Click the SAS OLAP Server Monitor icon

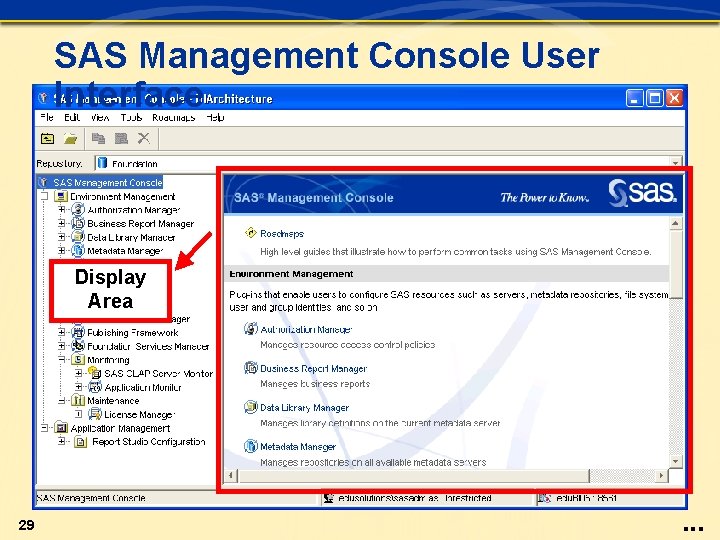point(95,373)
